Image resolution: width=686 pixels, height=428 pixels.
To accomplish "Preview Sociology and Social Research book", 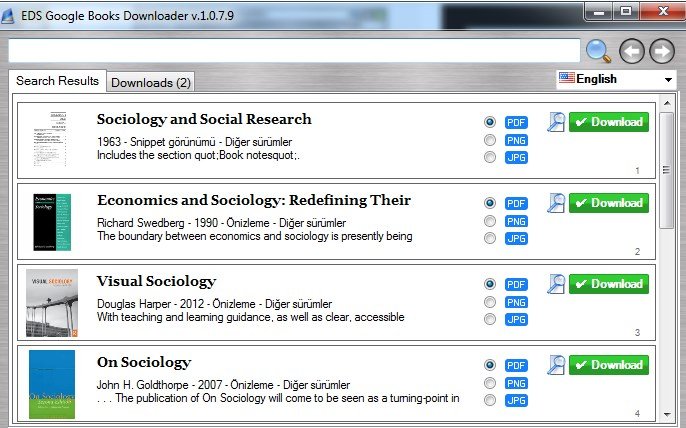I will tap(556, 122).
